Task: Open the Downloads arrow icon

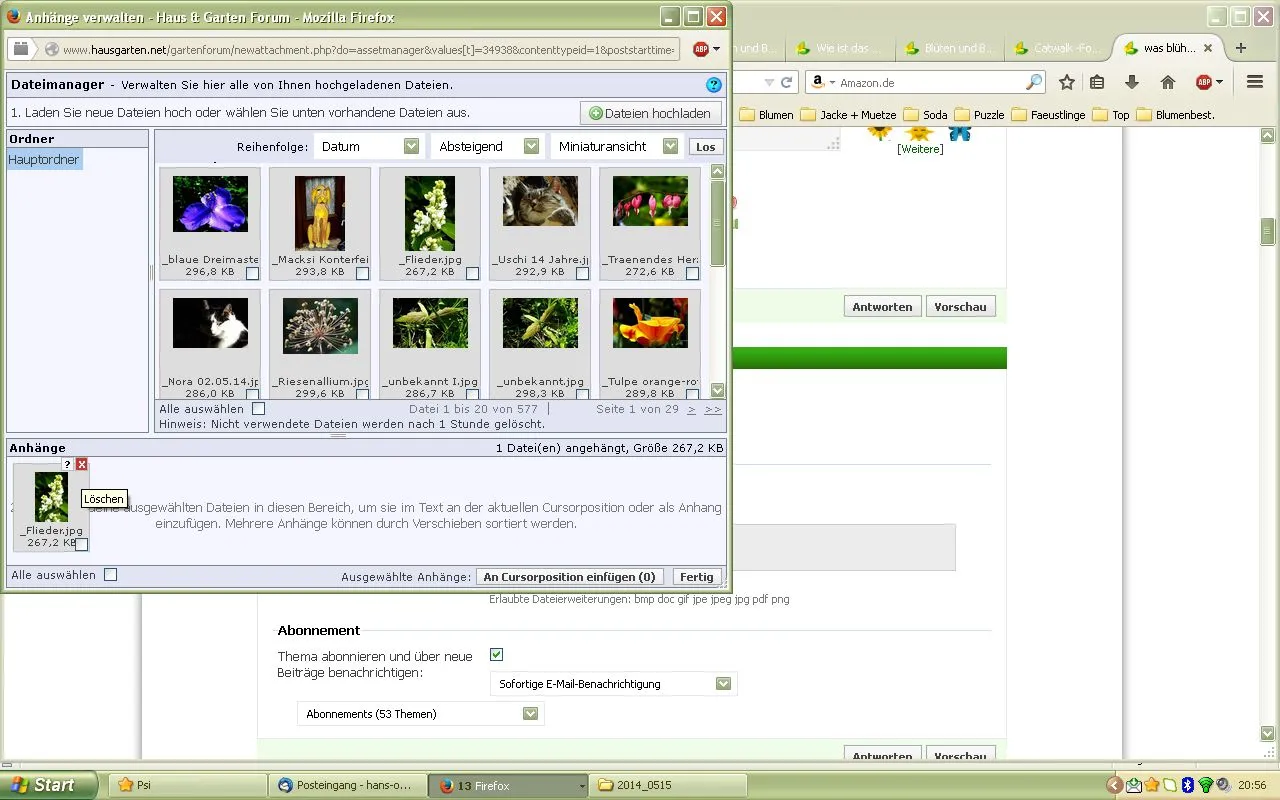Action: click(x=1132, y=83)
